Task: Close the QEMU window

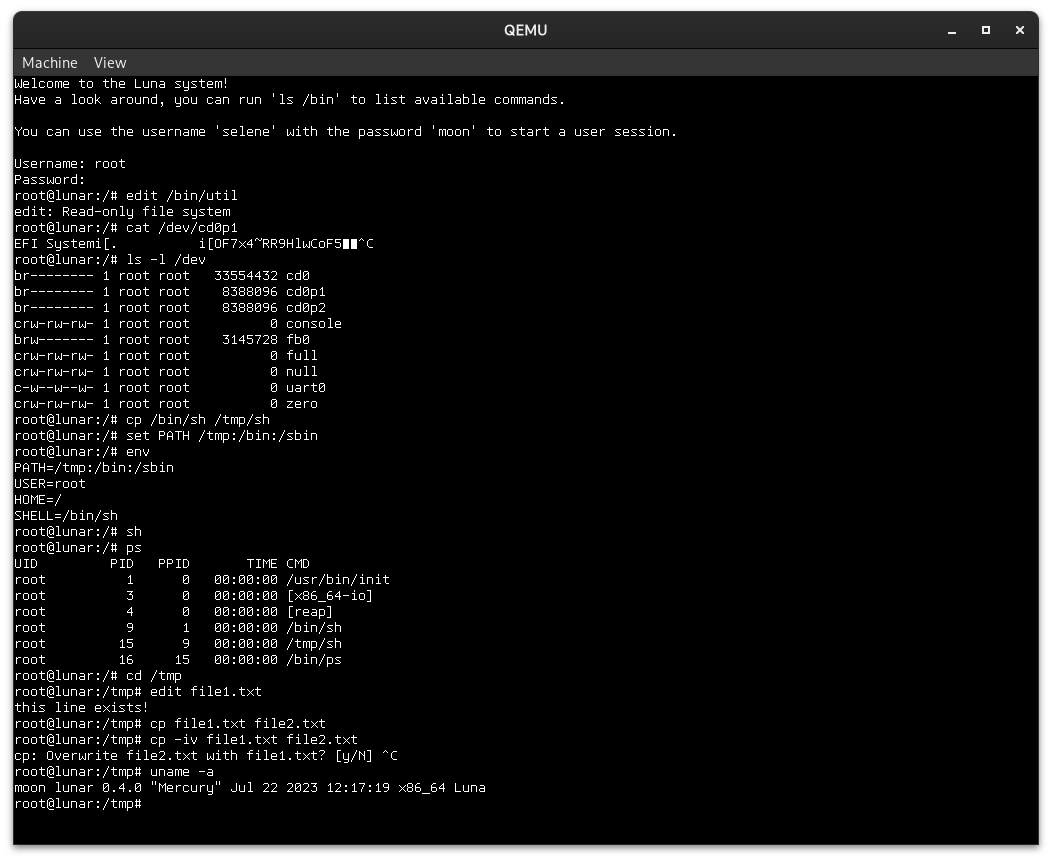Action: coord(1020,30)
